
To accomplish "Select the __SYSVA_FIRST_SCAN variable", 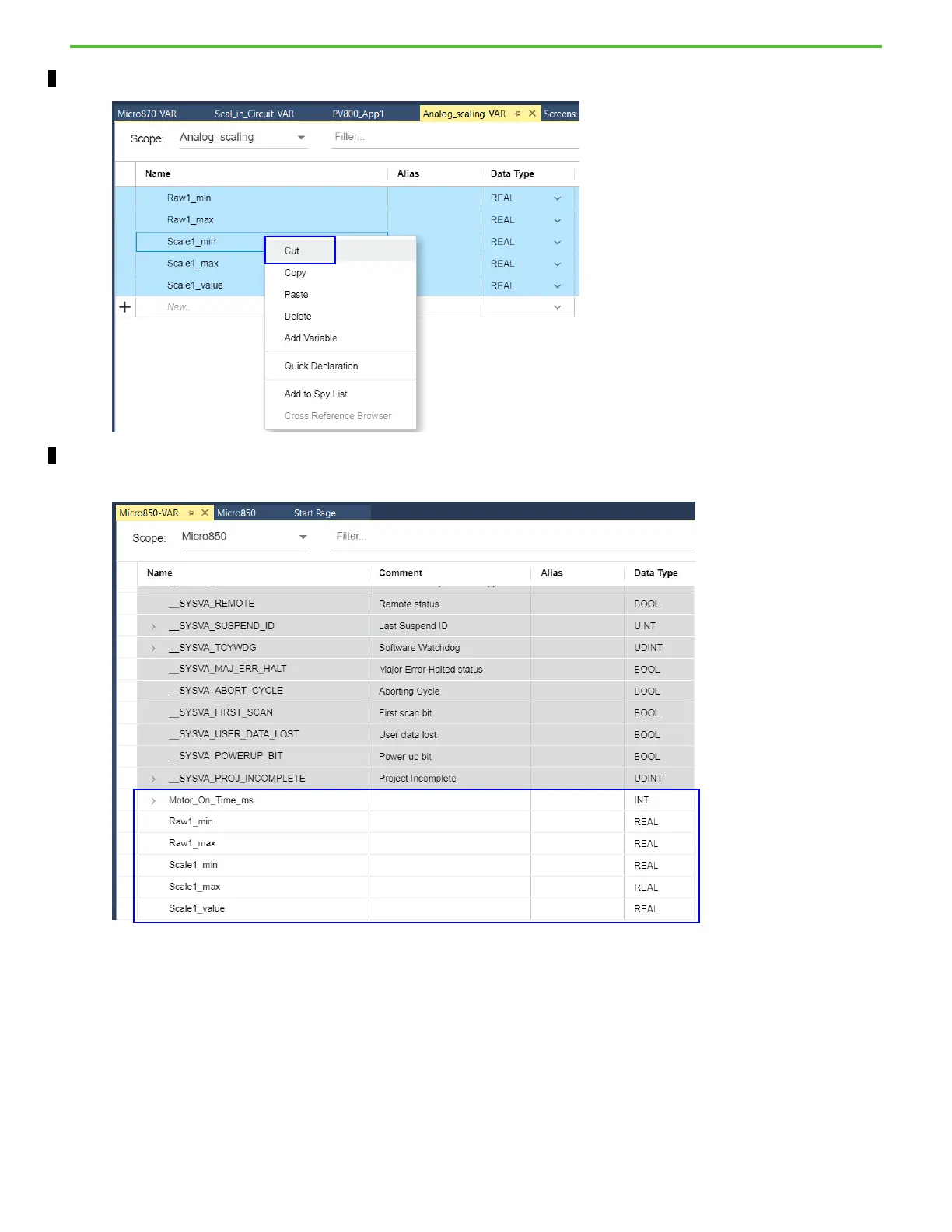I will point(407,712).
